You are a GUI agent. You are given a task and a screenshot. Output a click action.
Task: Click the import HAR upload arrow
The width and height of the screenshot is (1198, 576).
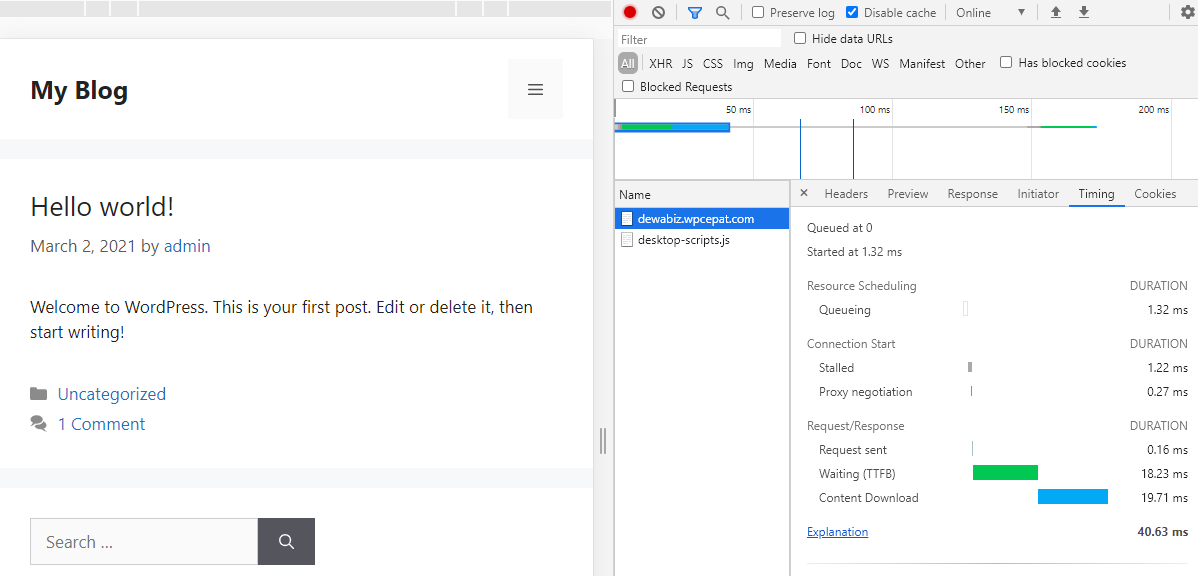click(1055, 12)
